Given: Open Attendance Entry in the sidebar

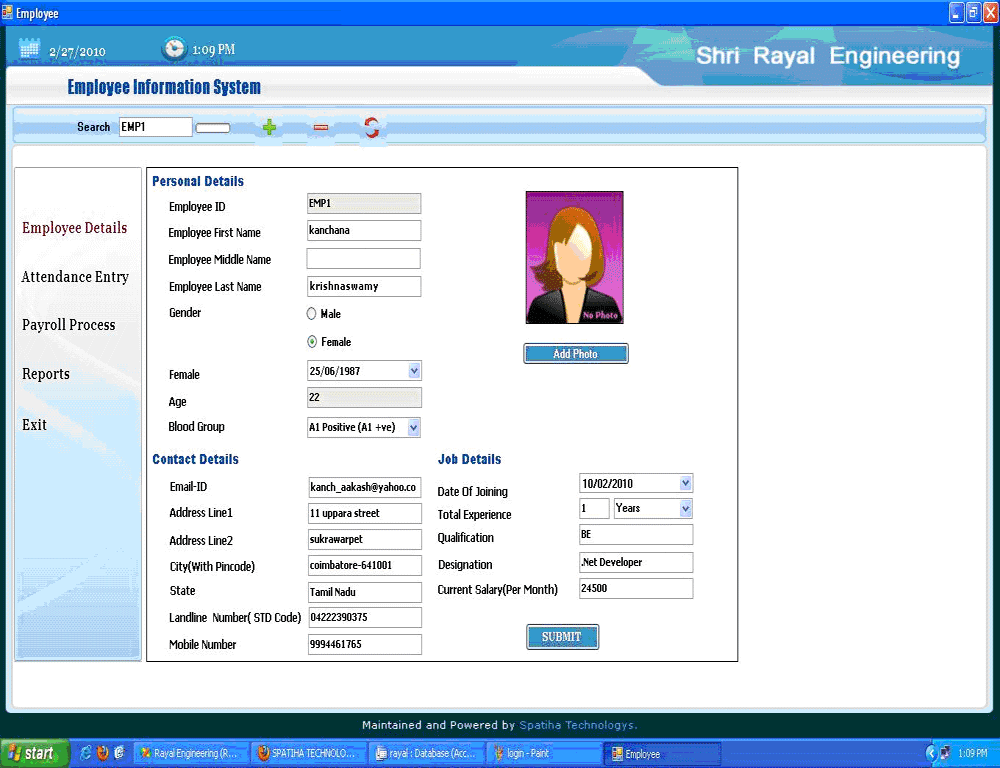Looking at the screenshot, I should 75,277.
